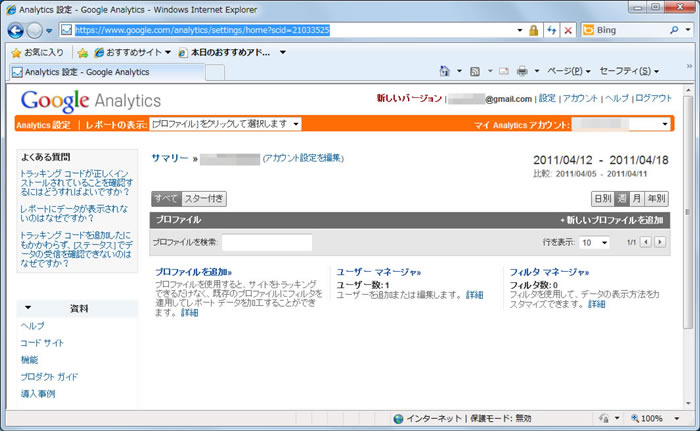Click the red Stop loading icon
The image size is (700, 431).
(x=568, y=30)
